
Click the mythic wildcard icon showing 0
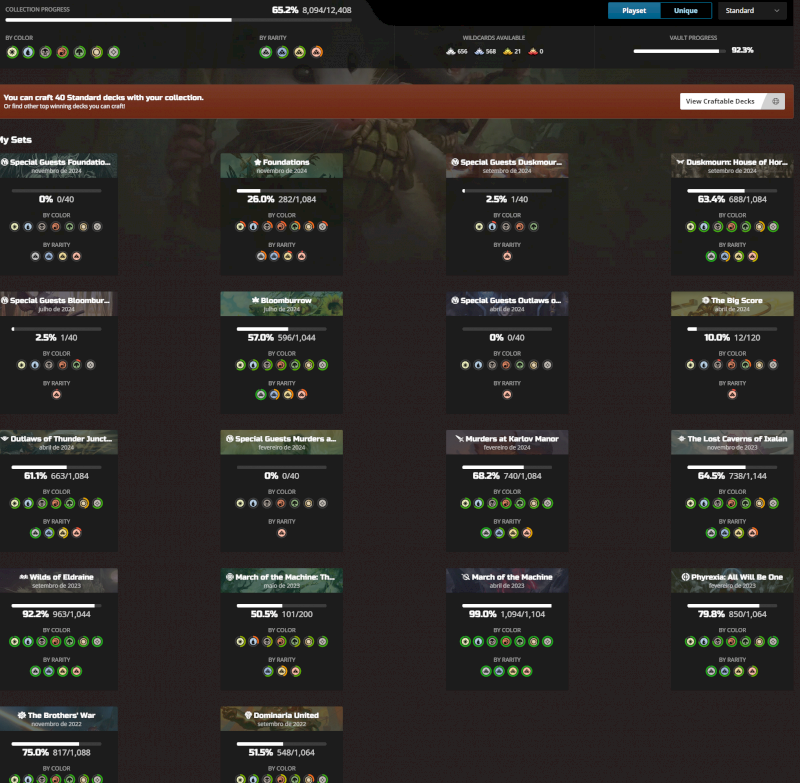(x=533, y=51)
